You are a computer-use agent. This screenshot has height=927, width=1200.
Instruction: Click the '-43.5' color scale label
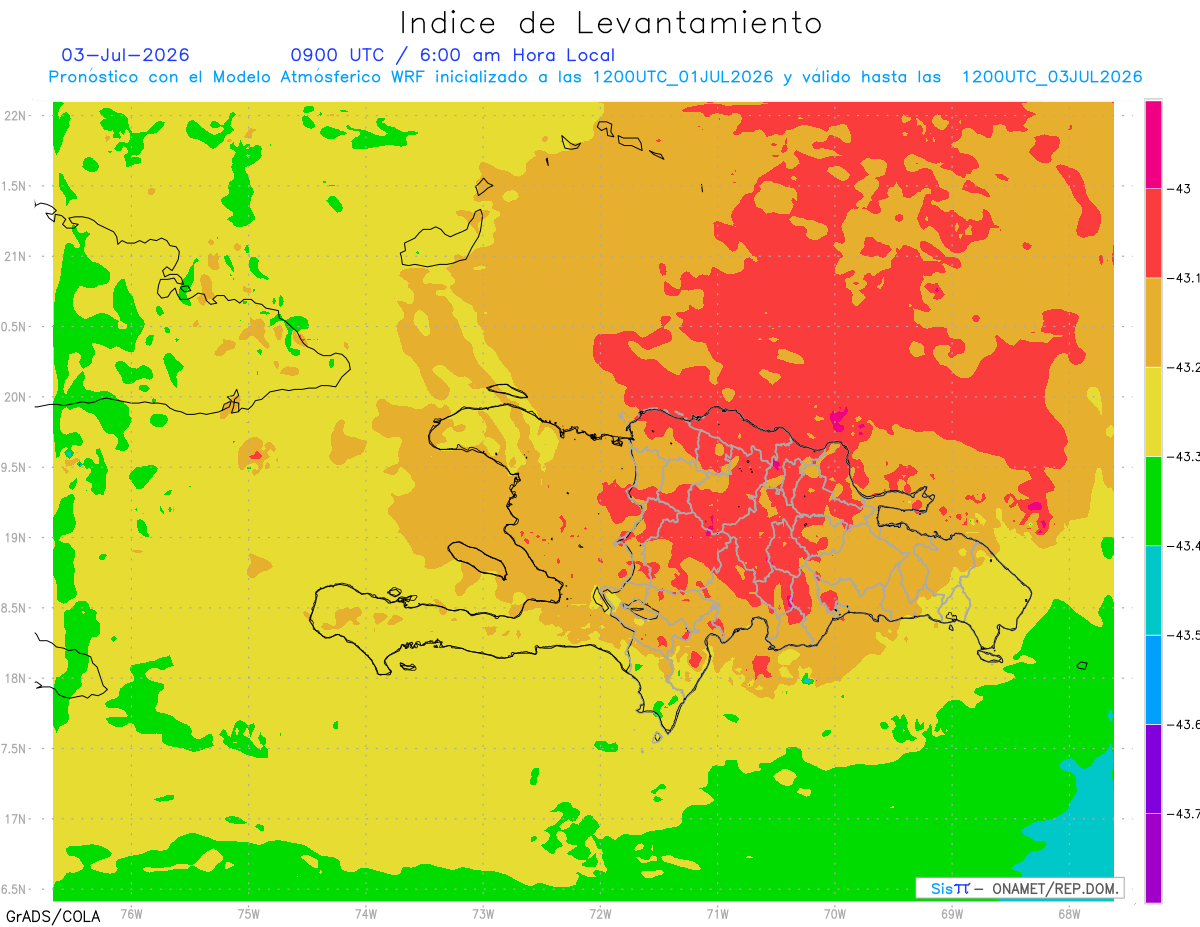click(x=1184, y=635)
